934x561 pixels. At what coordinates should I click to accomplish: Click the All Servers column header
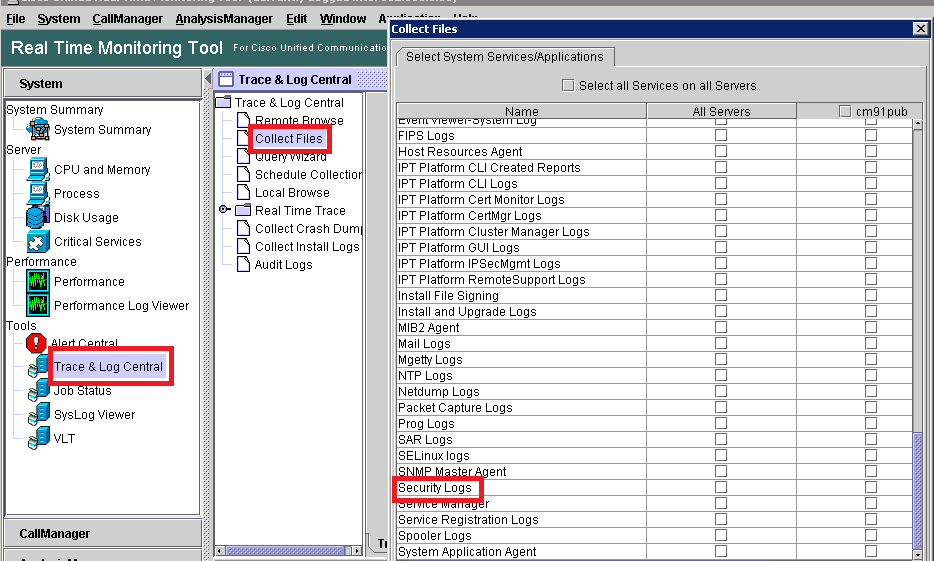point(721,111)
